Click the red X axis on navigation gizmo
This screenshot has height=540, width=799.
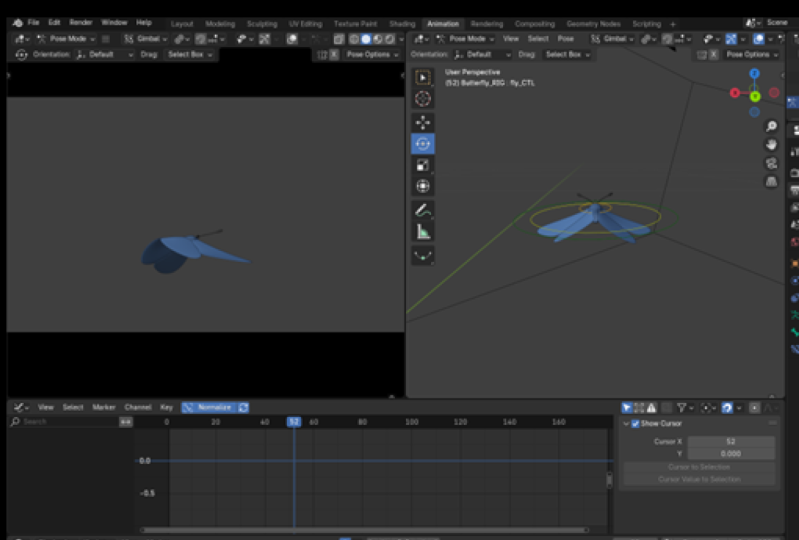pos(735,93)
